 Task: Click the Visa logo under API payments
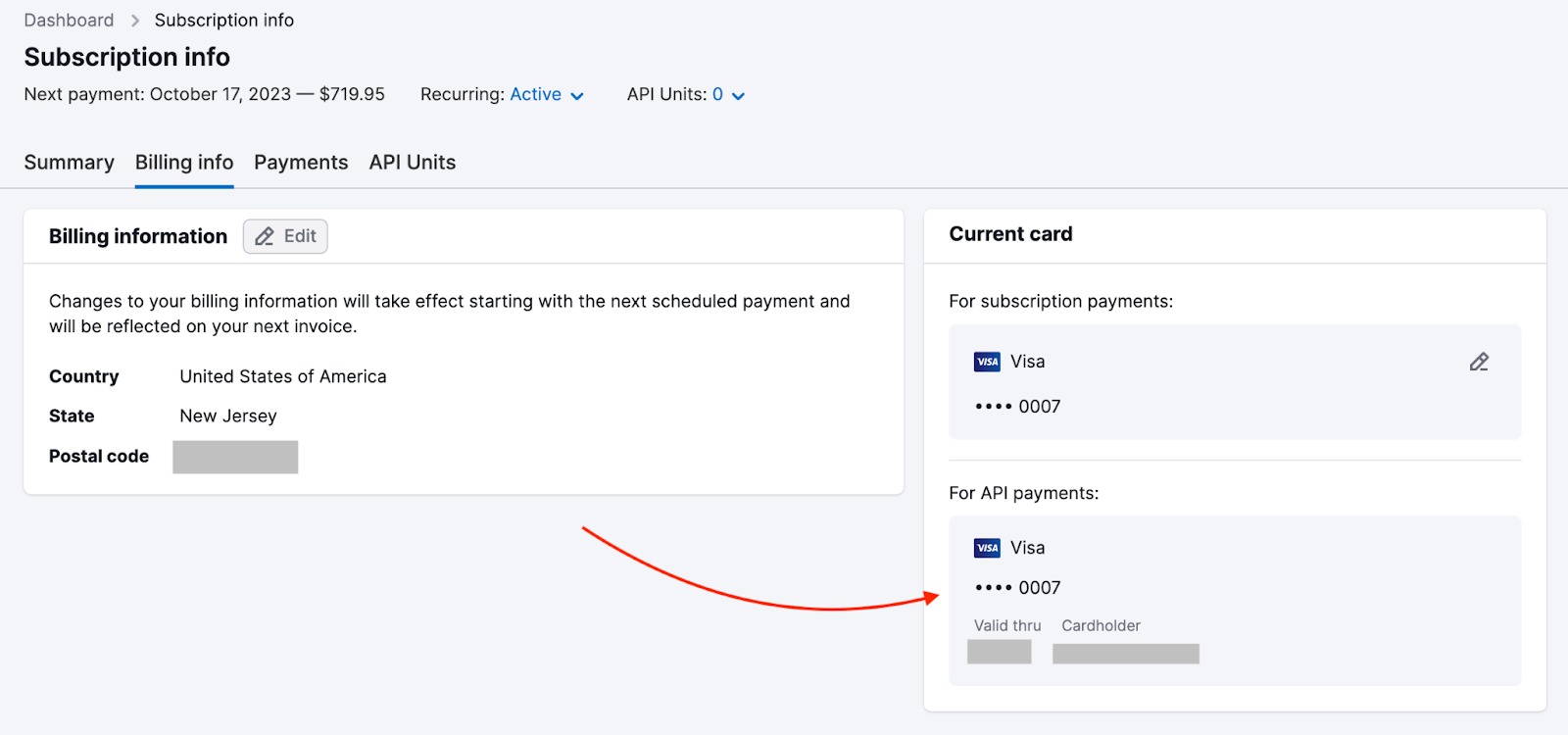click(x=987, y=548)
